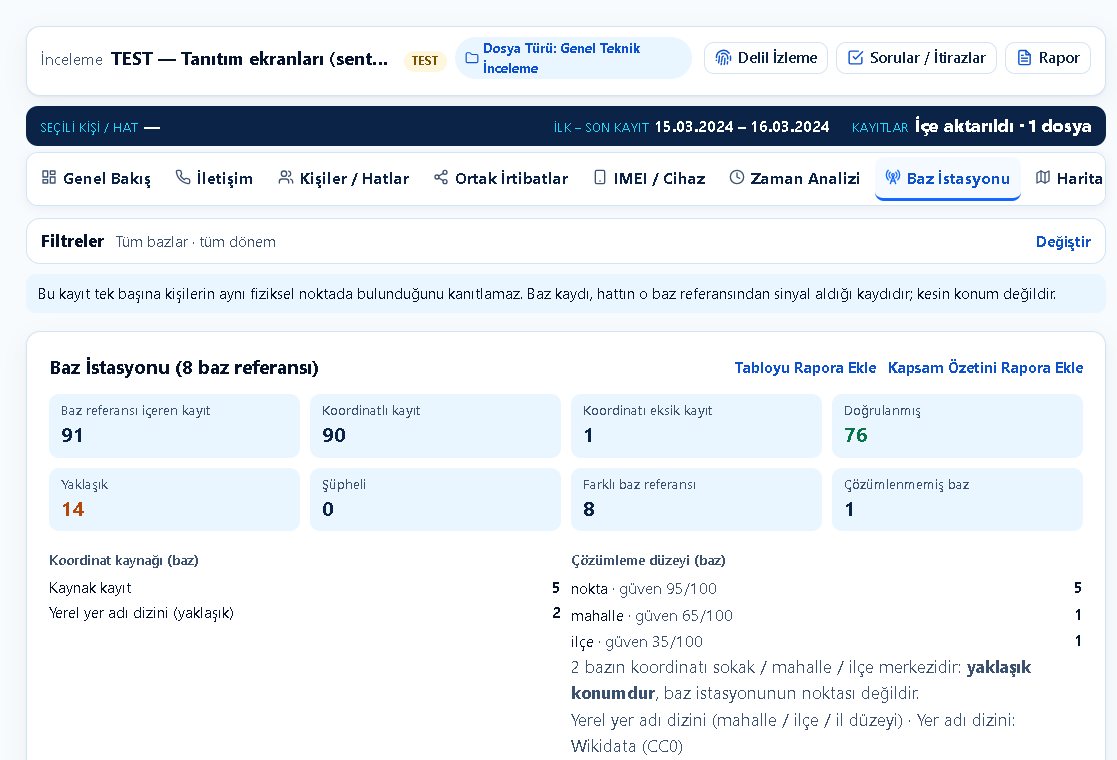Click the baz kaydı disclaimer notice
Screen dimensions: 1117x760
(x=566, y=293)
